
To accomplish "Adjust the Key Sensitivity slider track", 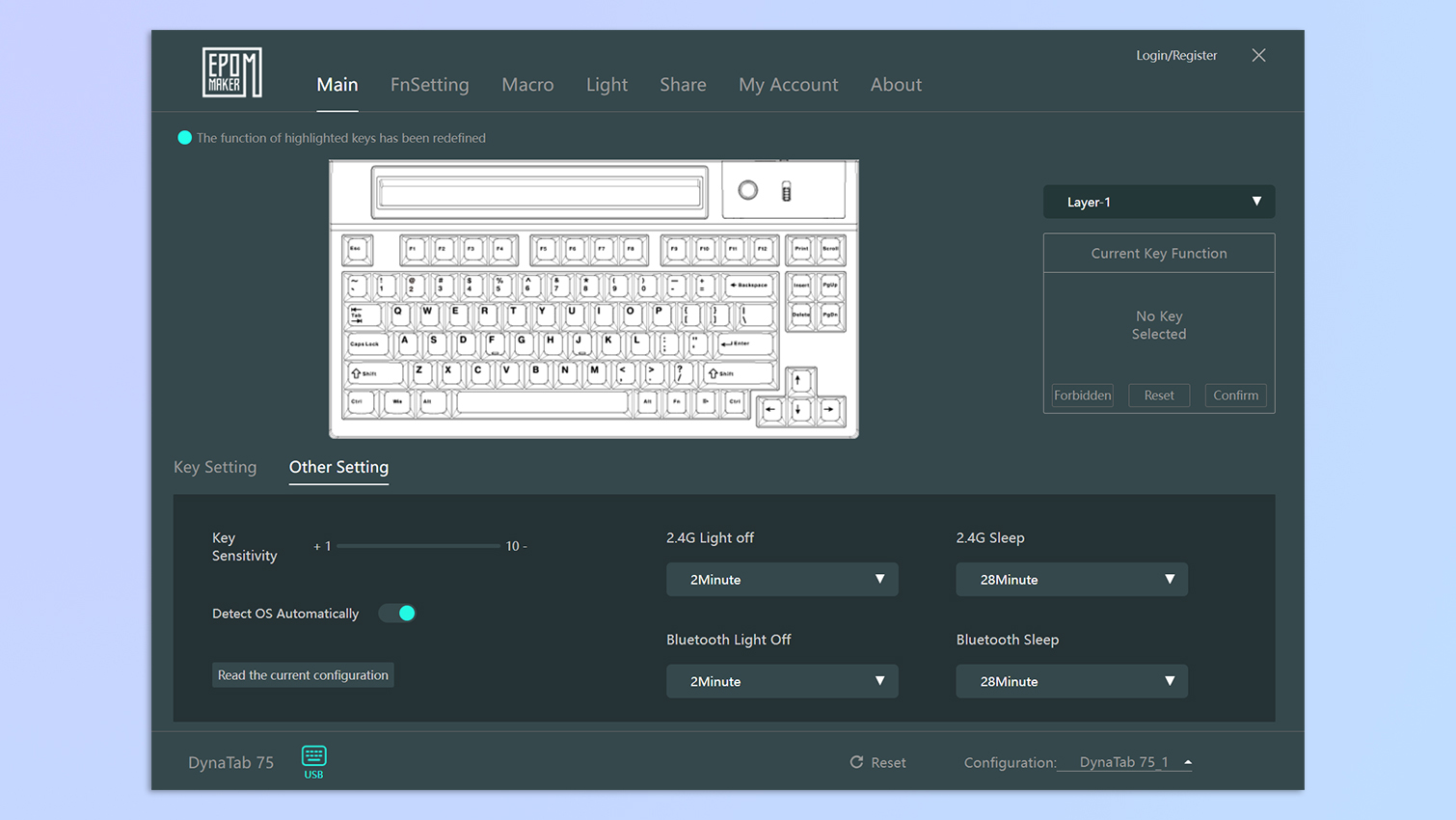I will 418,546.
